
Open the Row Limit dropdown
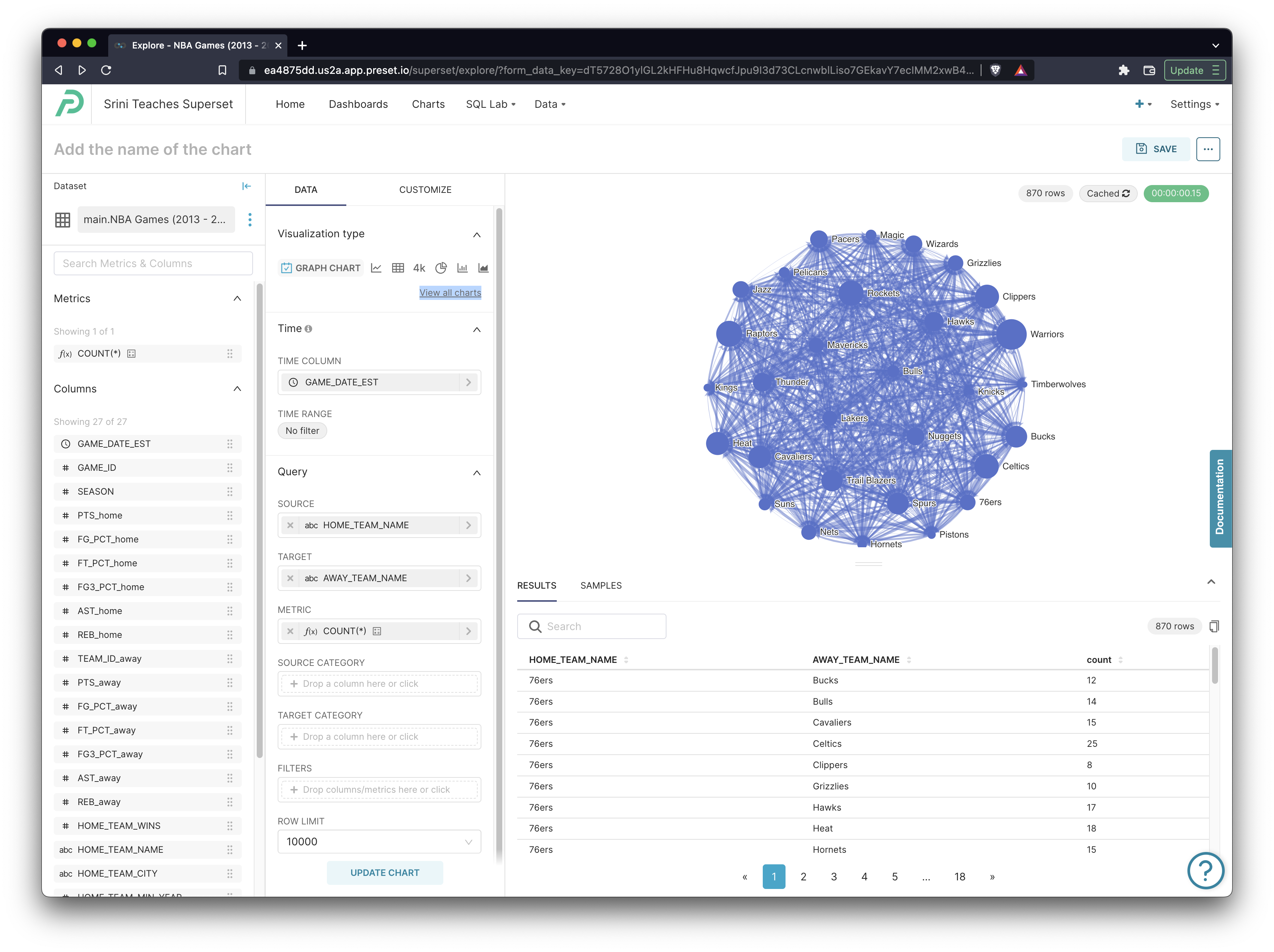(379, 842)
